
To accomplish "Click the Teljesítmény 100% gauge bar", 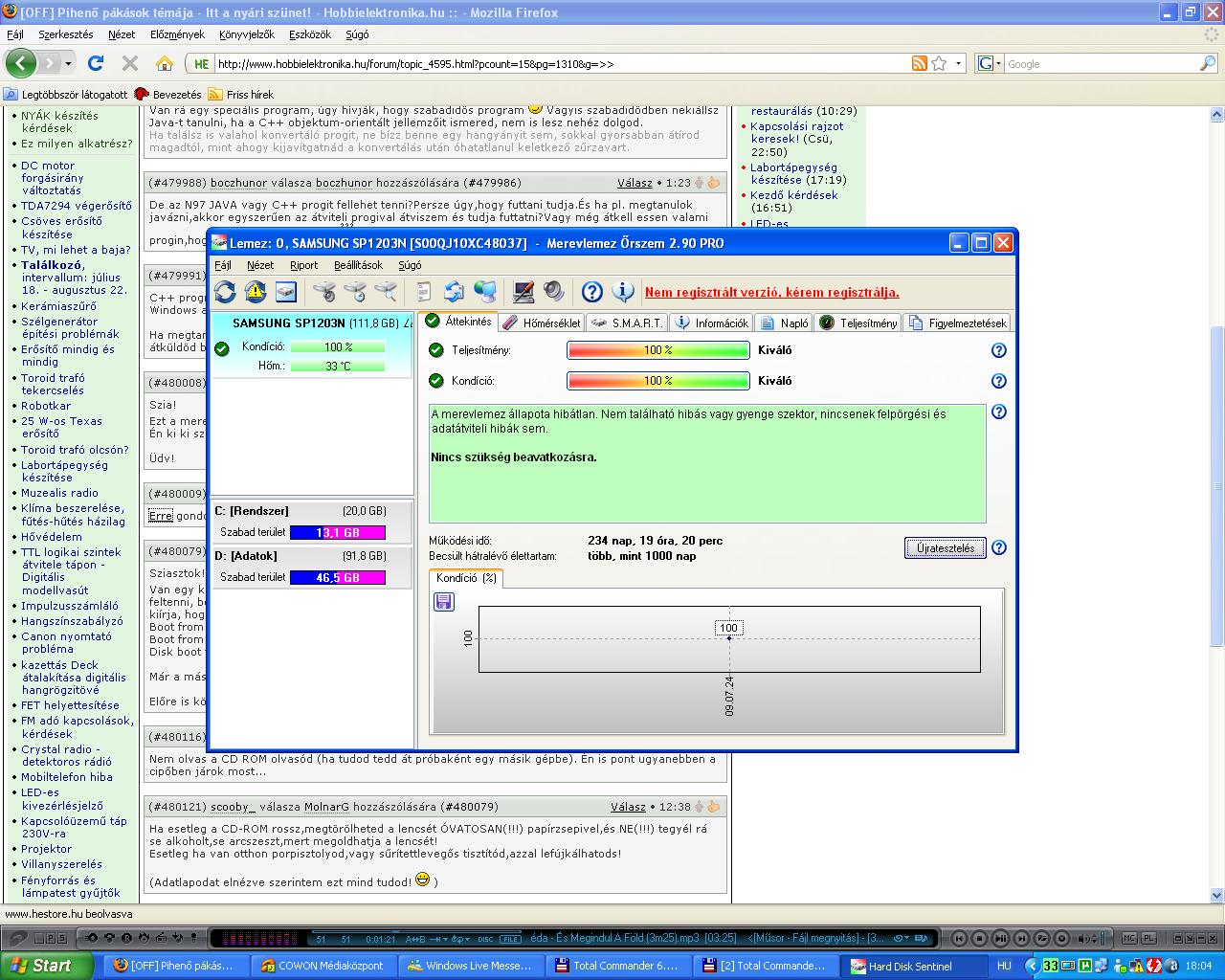I will tap(658, 350).
